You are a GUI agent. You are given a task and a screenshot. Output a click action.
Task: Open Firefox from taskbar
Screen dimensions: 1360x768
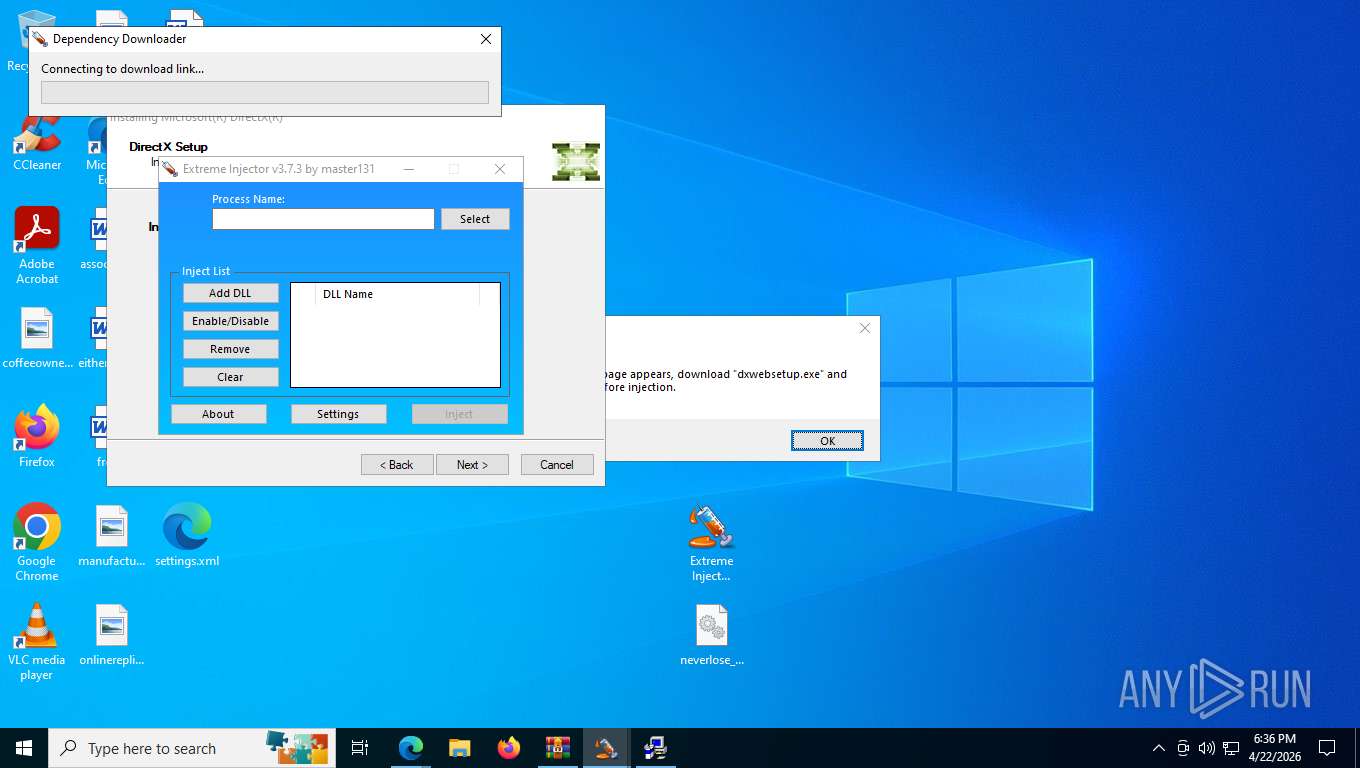(509, 748)
